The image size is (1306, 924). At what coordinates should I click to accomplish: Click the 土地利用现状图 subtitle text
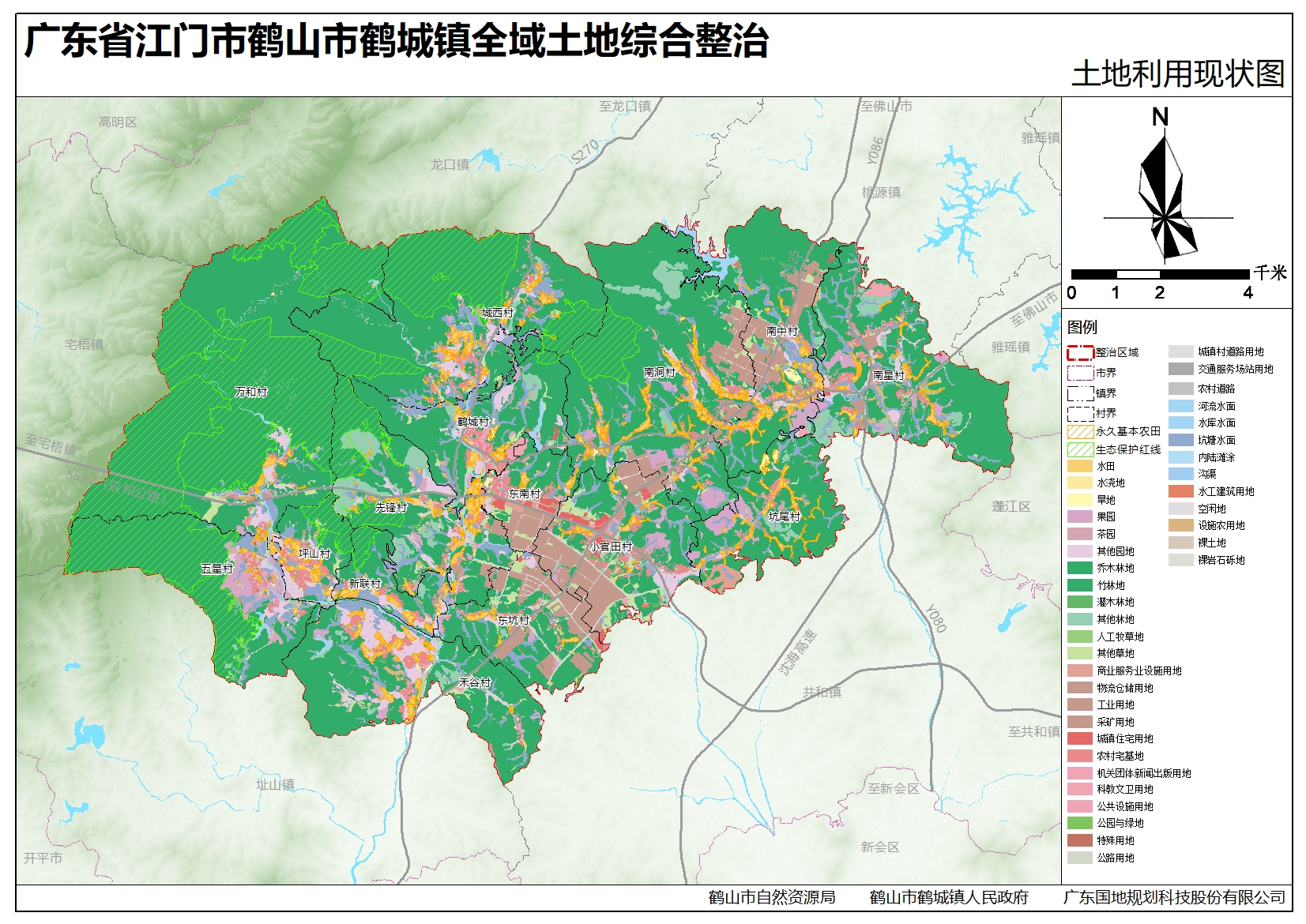1177,74
